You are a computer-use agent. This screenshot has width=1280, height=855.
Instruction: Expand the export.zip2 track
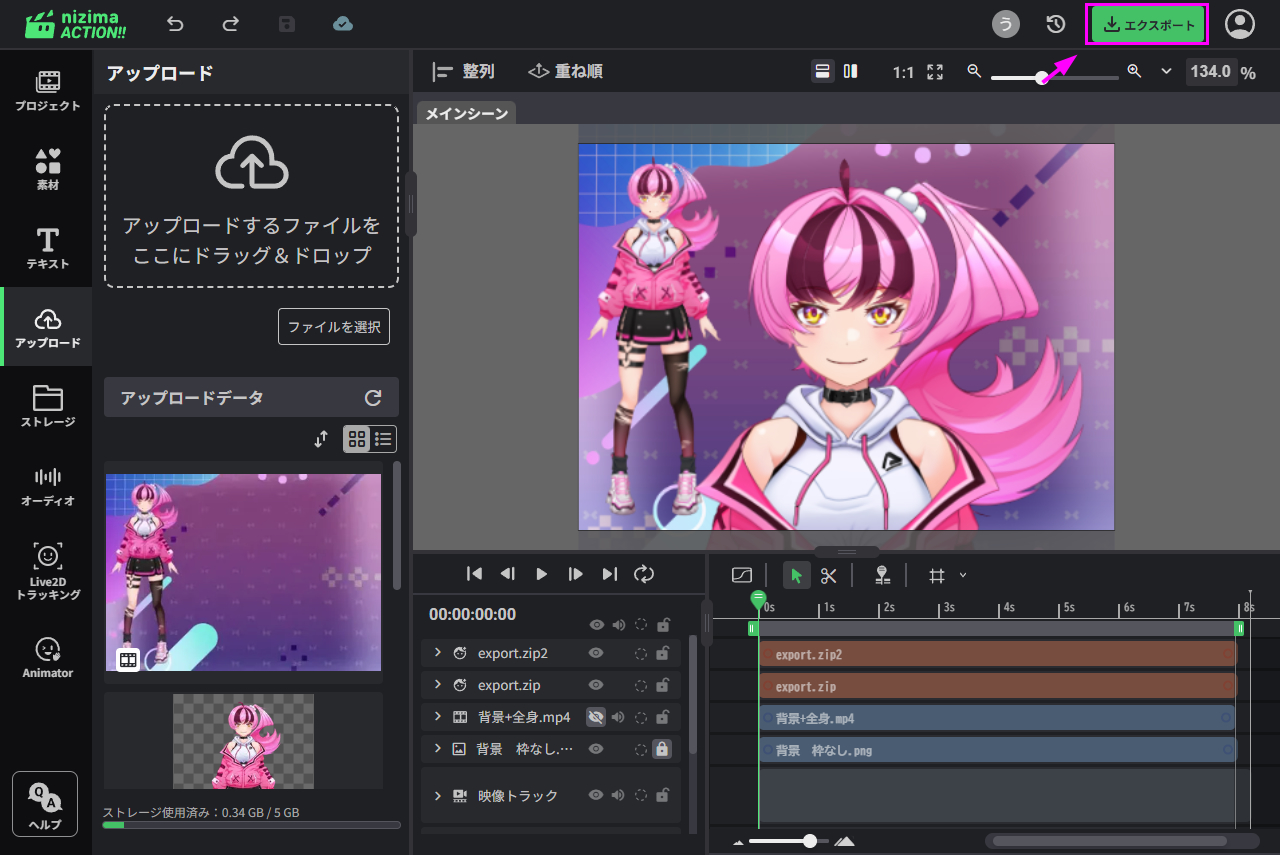tap(437, 653)
